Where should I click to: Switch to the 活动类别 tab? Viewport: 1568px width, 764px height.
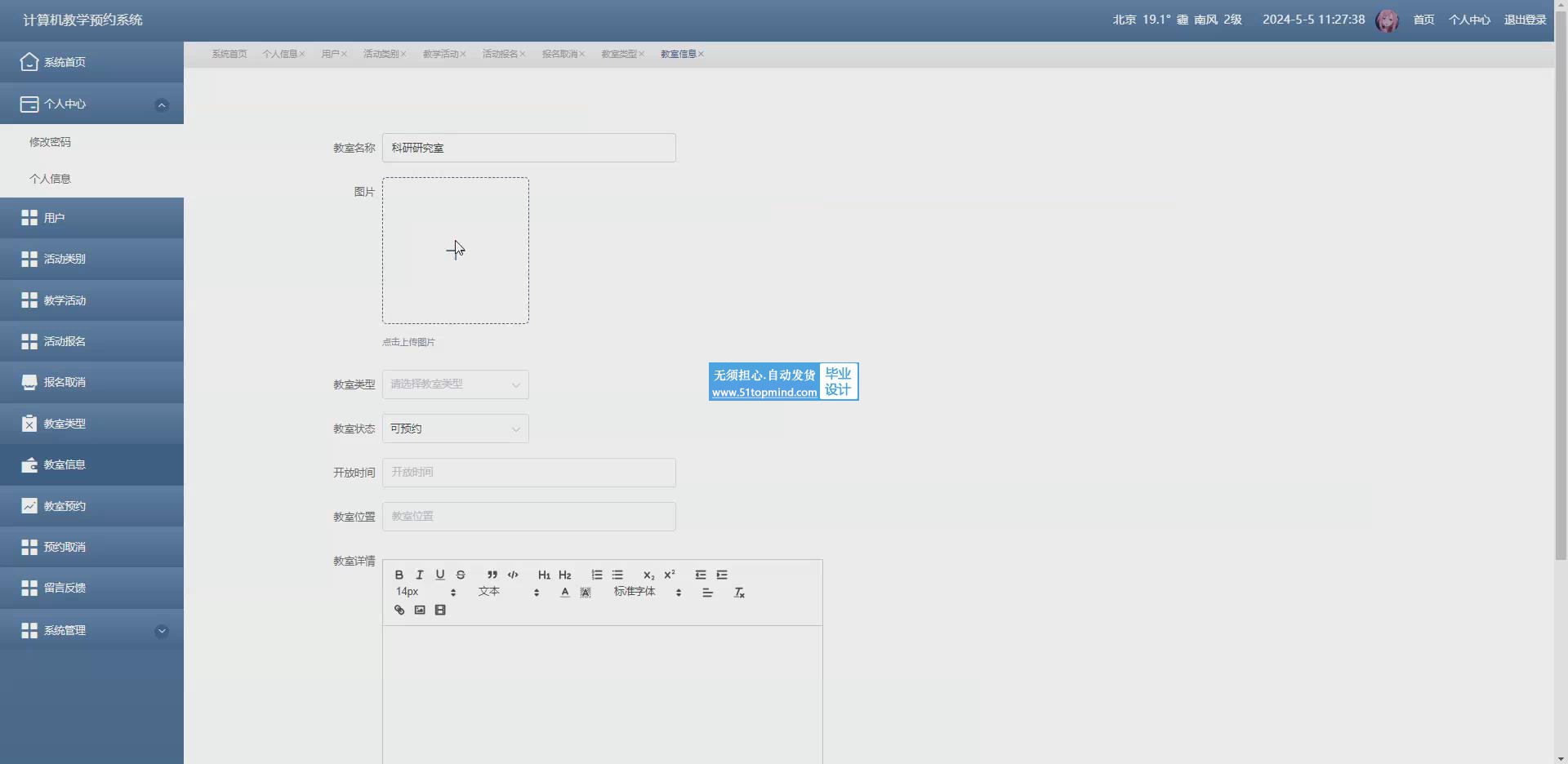381,54
